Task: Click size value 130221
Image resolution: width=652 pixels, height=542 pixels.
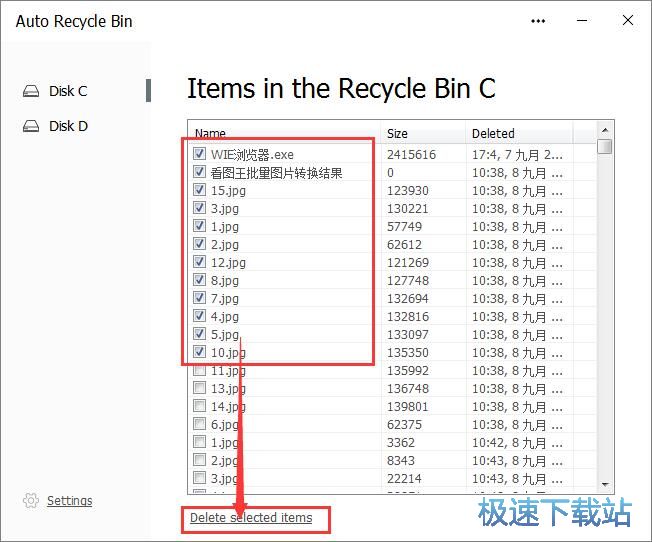Action: coord(408,208)
